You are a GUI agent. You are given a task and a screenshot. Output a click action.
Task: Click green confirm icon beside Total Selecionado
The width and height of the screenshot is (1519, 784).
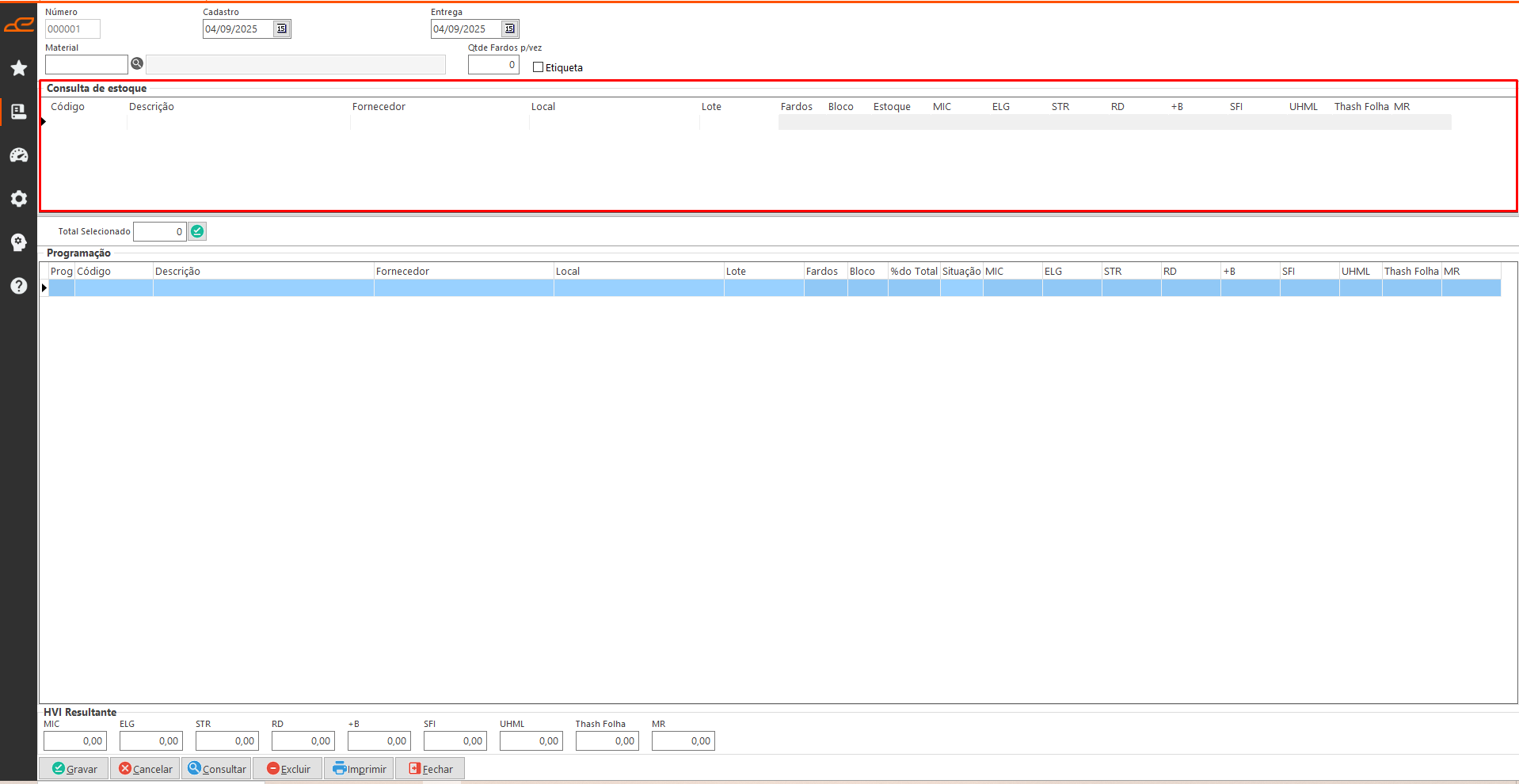click(x=197, y=231)
